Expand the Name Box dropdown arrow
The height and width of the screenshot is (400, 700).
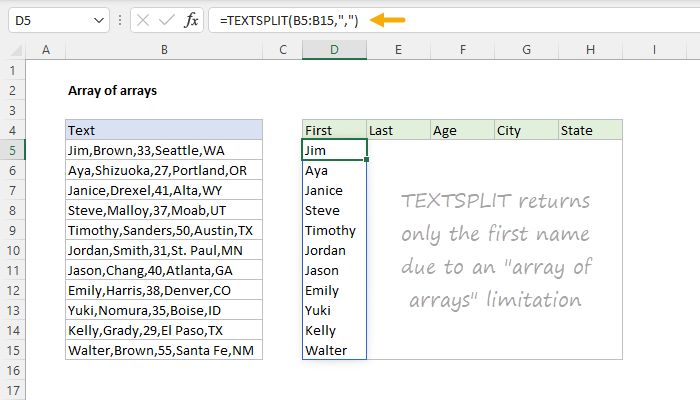coord(98,19)
